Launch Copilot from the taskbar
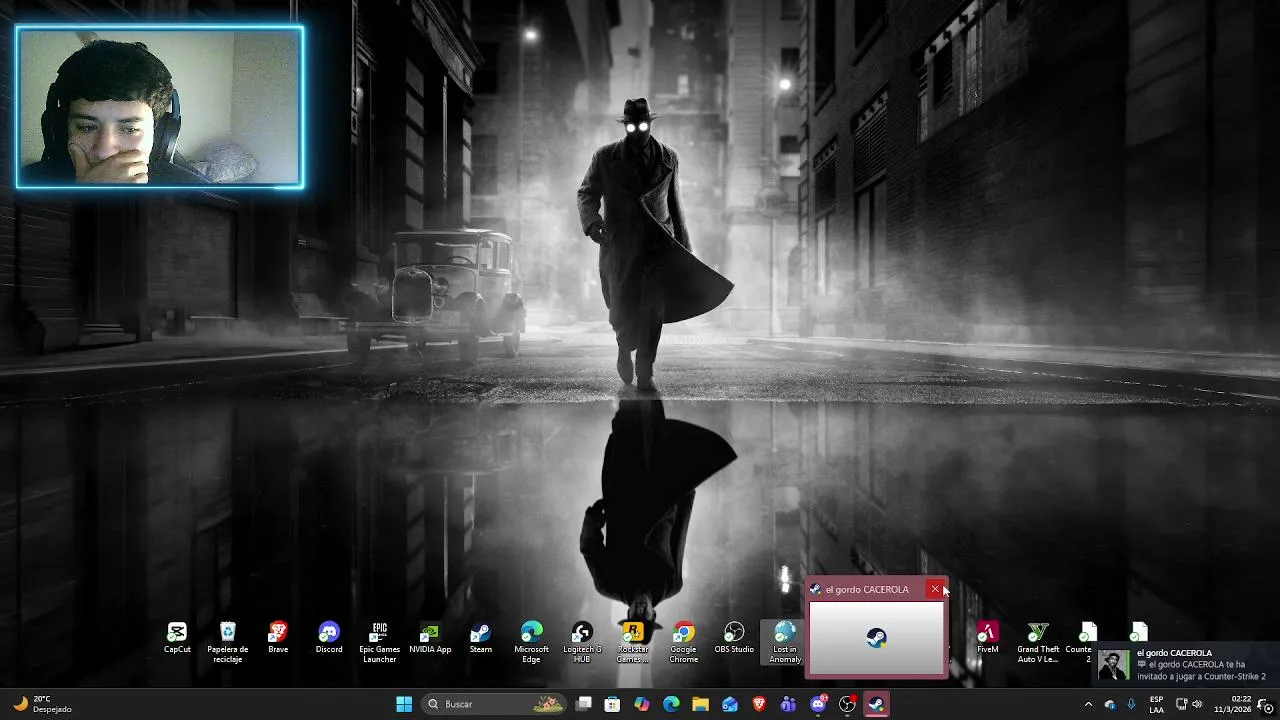Viewport: 1280px width, 720px height. click(x=642, y=704)
